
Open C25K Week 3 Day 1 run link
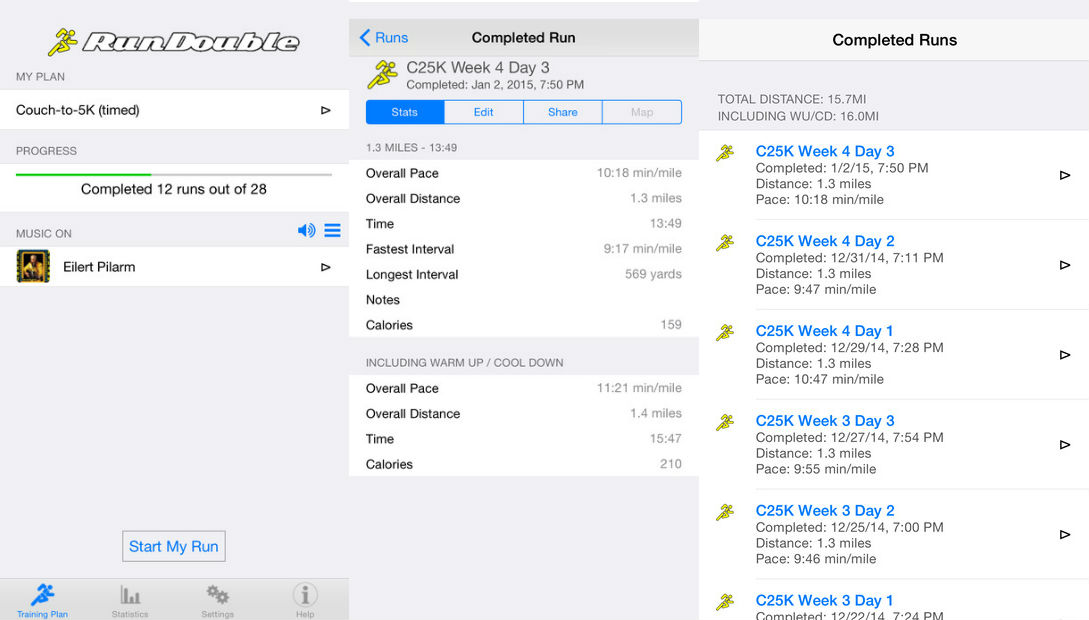tap(824, 601)
